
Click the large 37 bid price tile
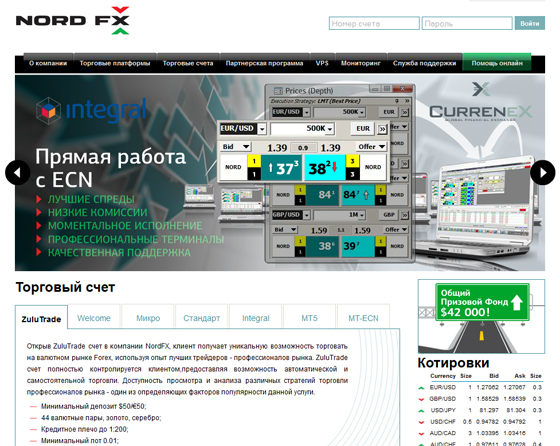point(282,167)
